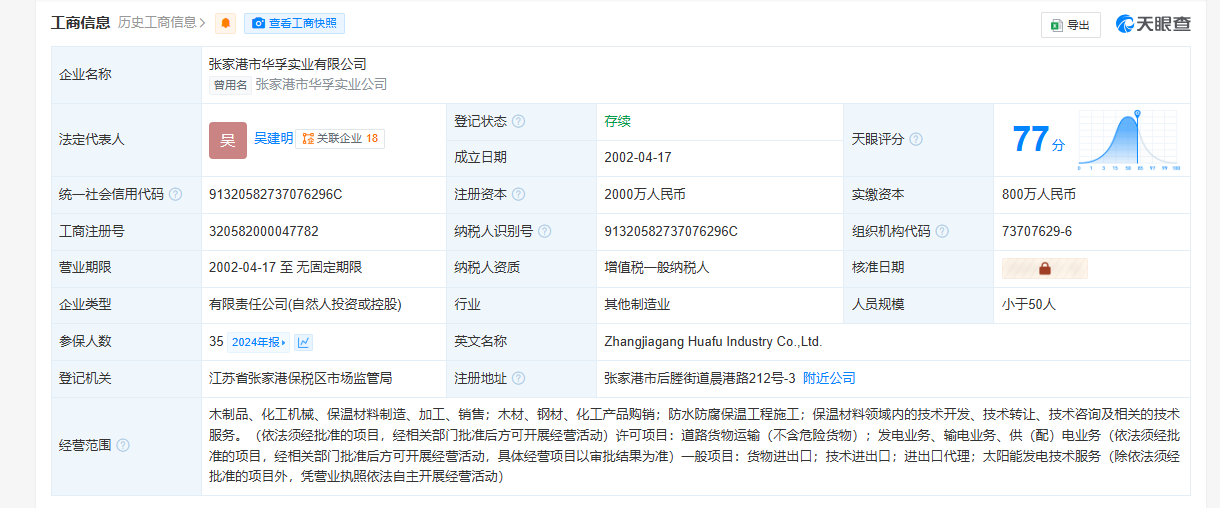This screenshot has height=508, width=1220.
Task: Click 增值税一般纳税人 value
Action: coord(657,268)
